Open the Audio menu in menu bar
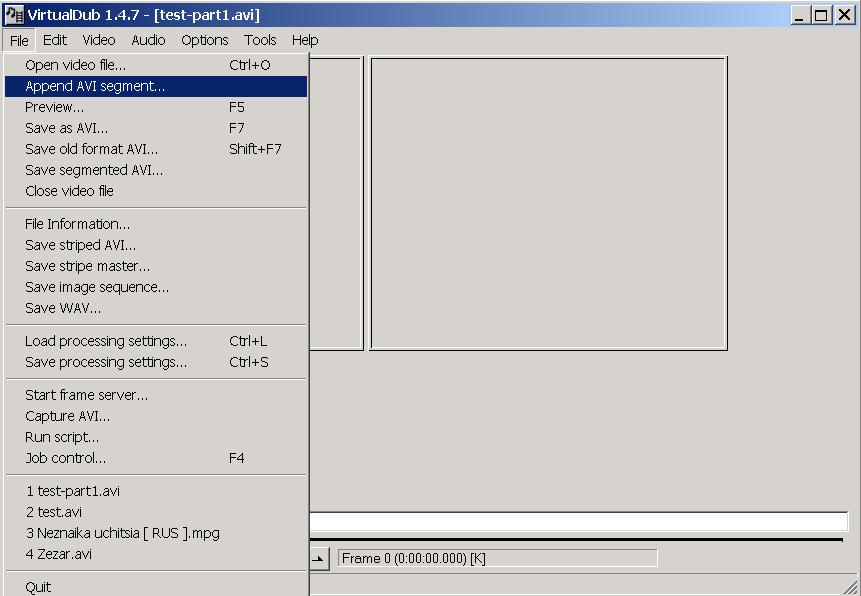The height and width of the screenshot is (596, 861). [148, 40]
